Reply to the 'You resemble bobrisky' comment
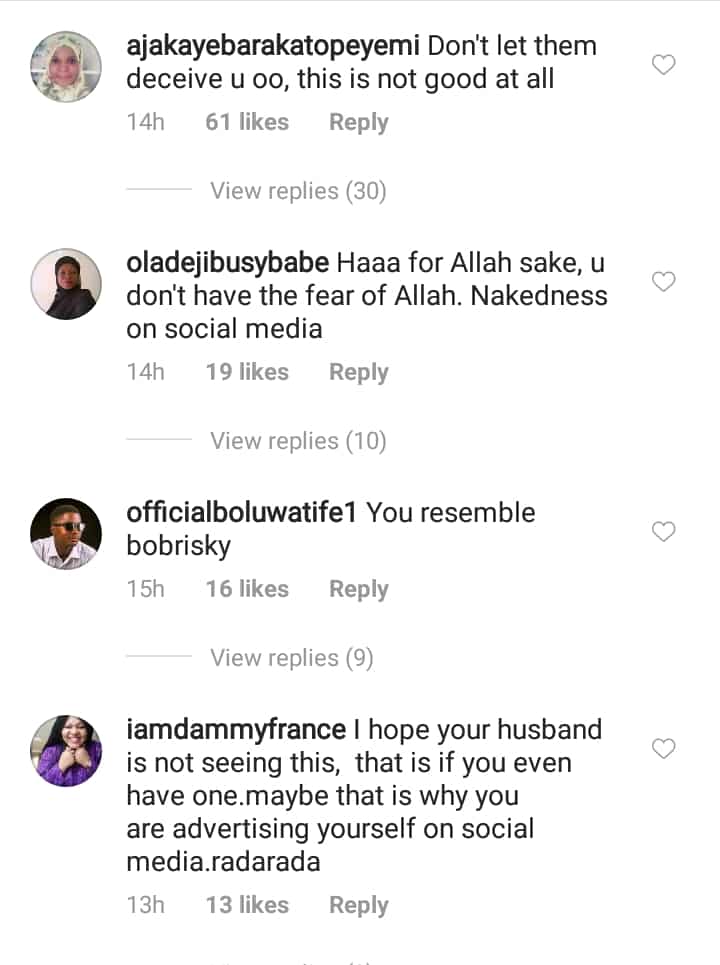Viewport: 720px width, 965px height. (358, 589)
